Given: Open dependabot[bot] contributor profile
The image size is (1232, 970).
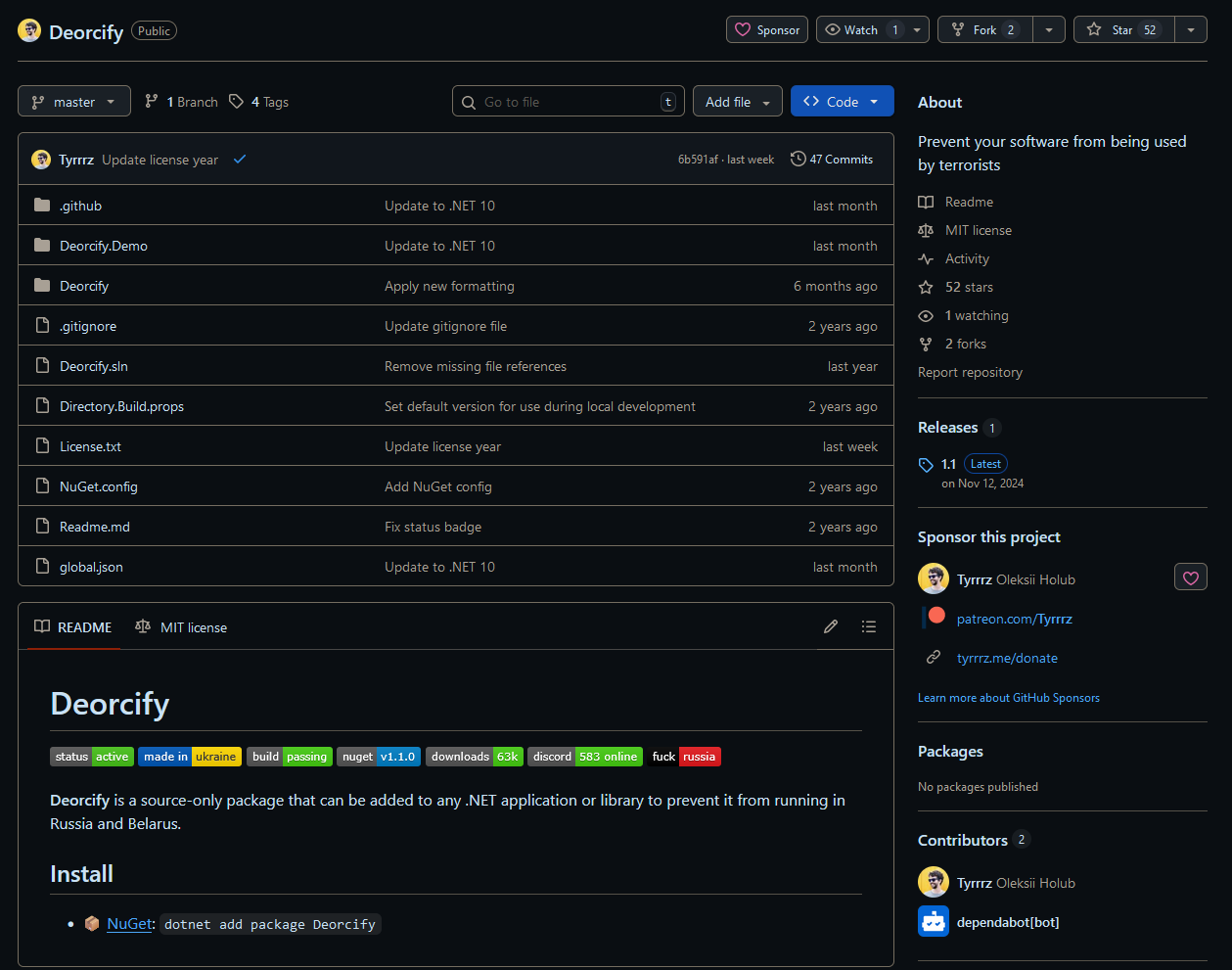Looking at the screenshot, I should pos(1008,922).
